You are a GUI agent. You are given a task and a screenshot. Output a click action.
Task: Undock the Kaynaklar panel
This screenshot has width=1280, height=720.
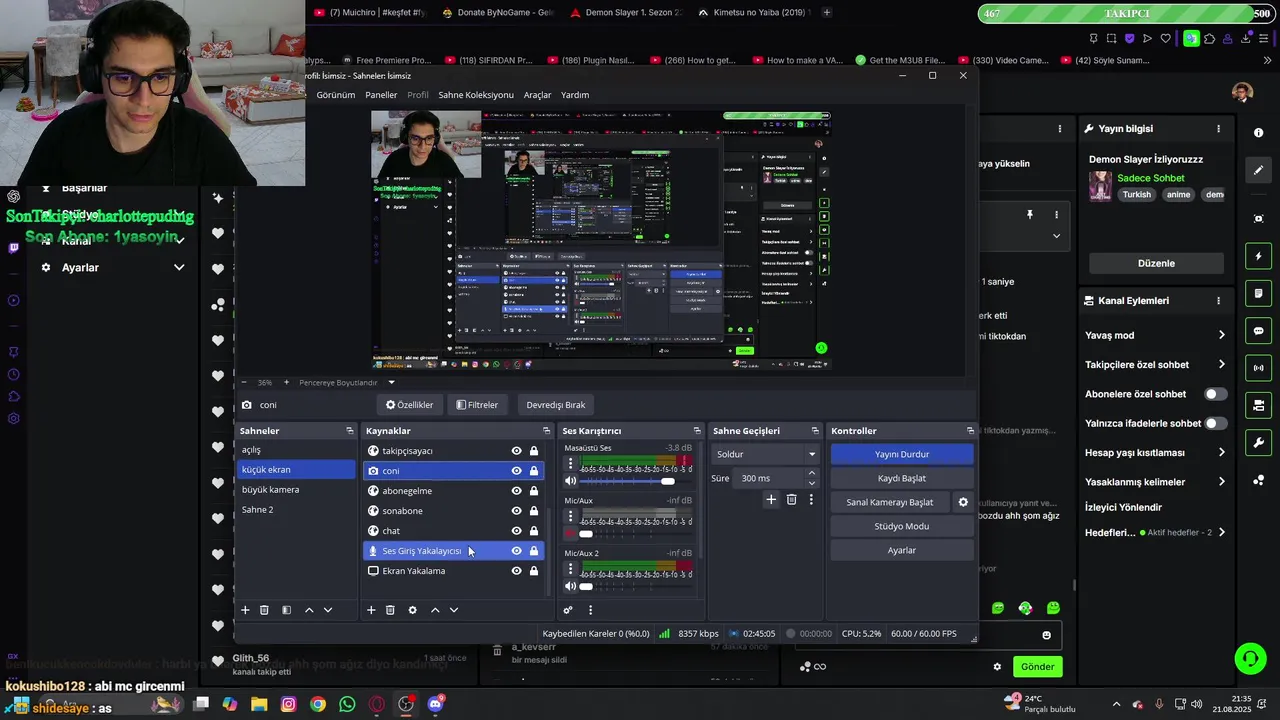pyautogui.click(x=546, y=431)
